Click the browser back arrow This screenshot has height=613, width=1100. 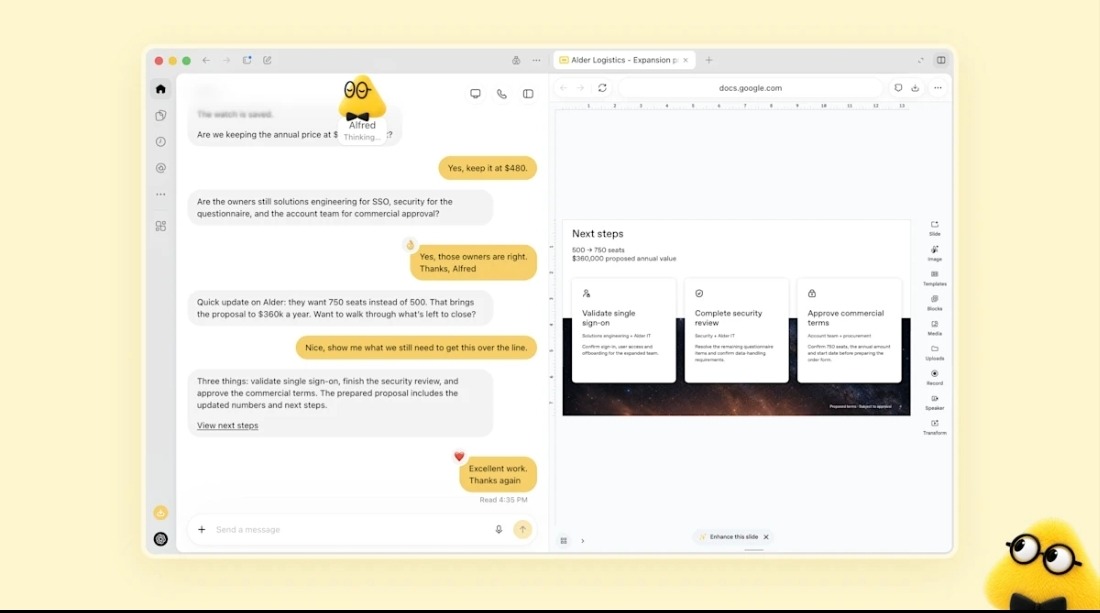coord(563,88)
